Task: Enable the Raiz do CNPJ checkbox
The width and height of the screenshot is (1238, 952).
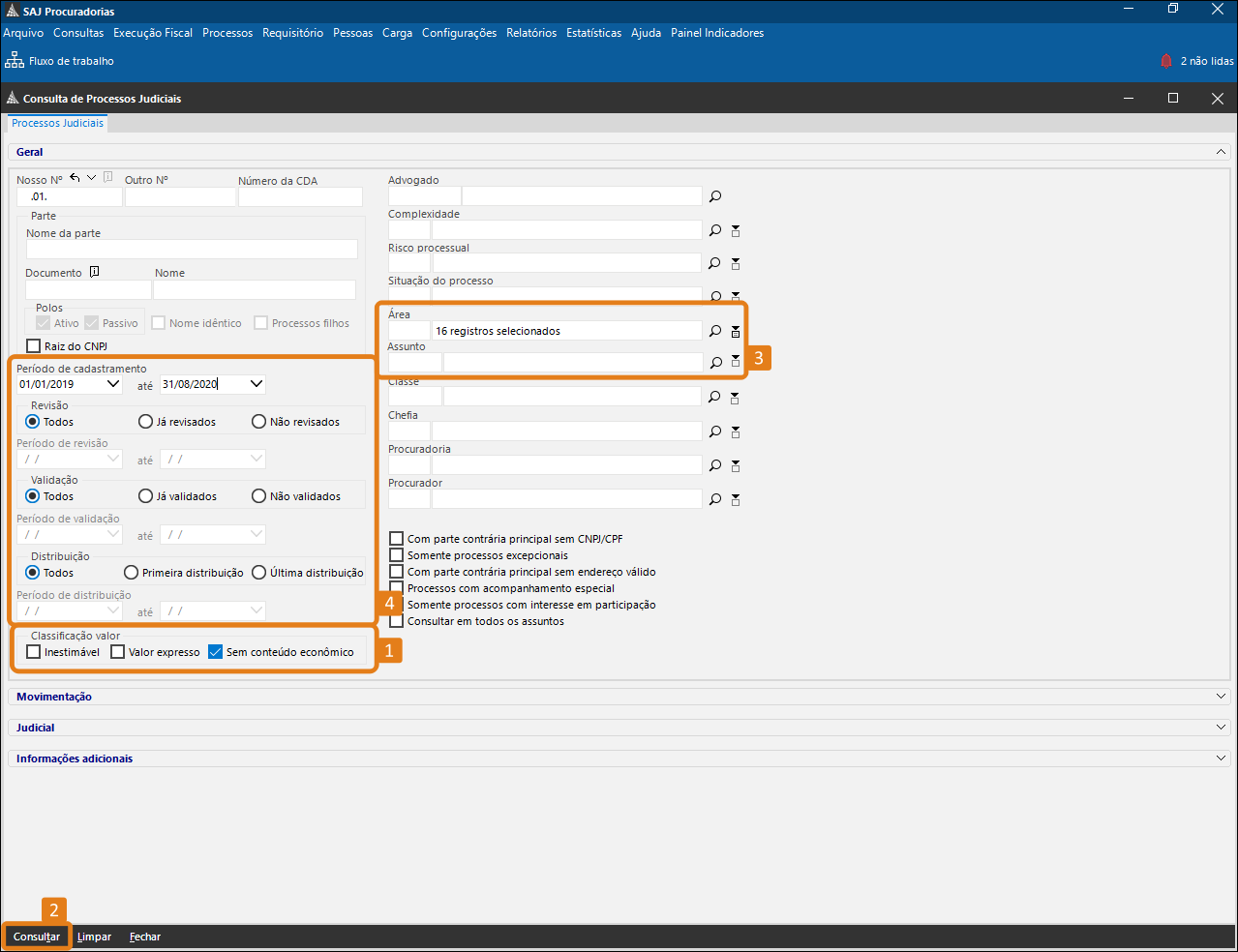Action: point(34,346)
